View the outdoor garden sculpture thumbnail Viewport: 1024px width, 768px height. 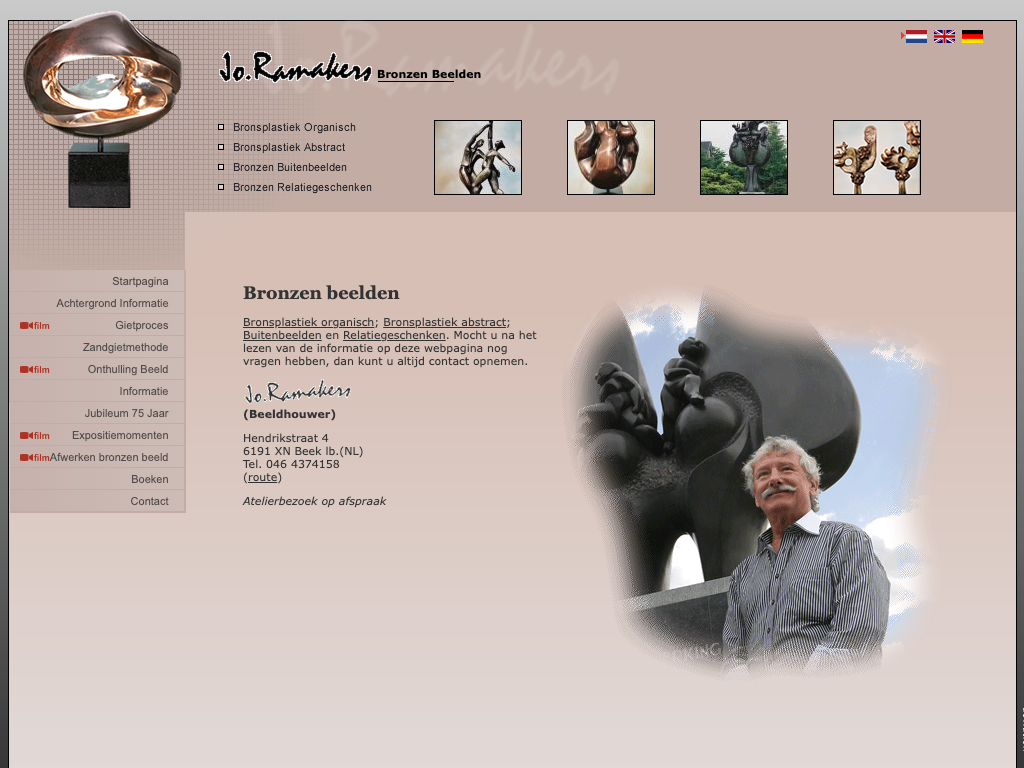point(743,157)
